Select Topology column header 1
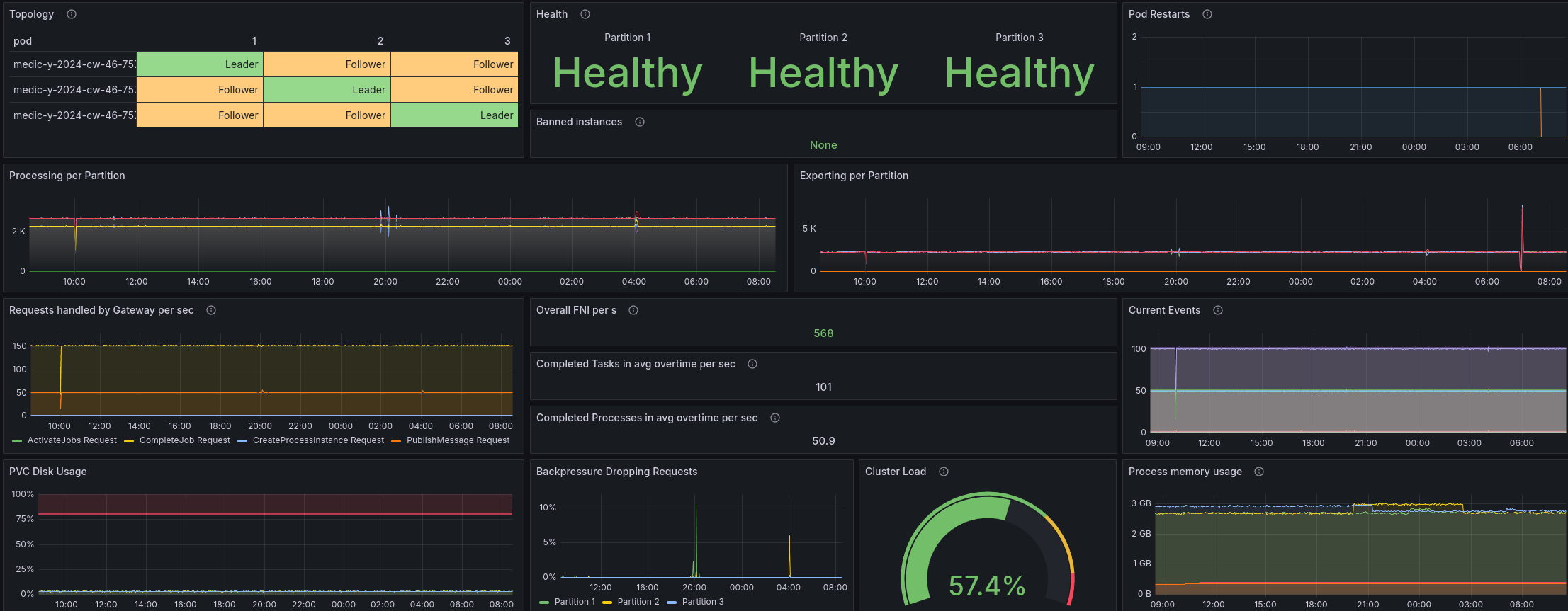Viewport: 1568px width, 611px height. pyautogui.click(x=254, y=41)
